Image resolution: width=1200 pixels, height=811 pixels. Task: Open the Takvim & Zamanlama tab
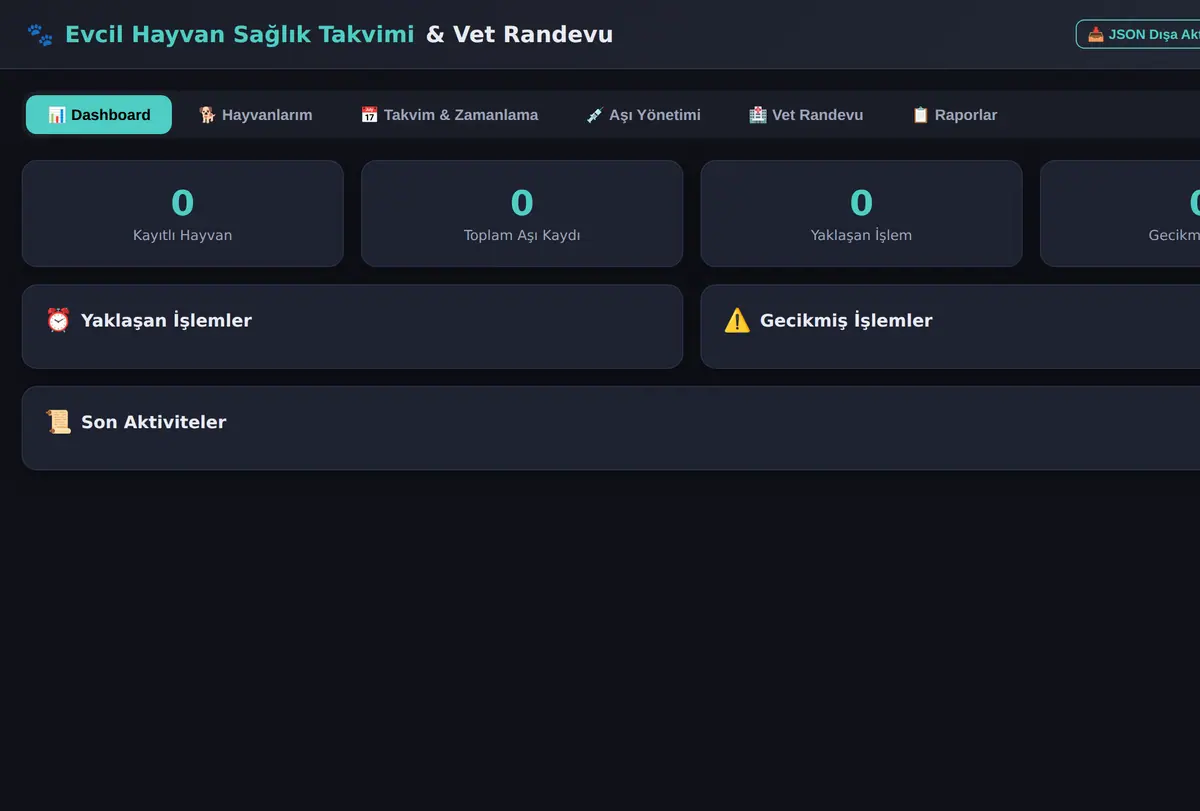[x=449, y=115]
